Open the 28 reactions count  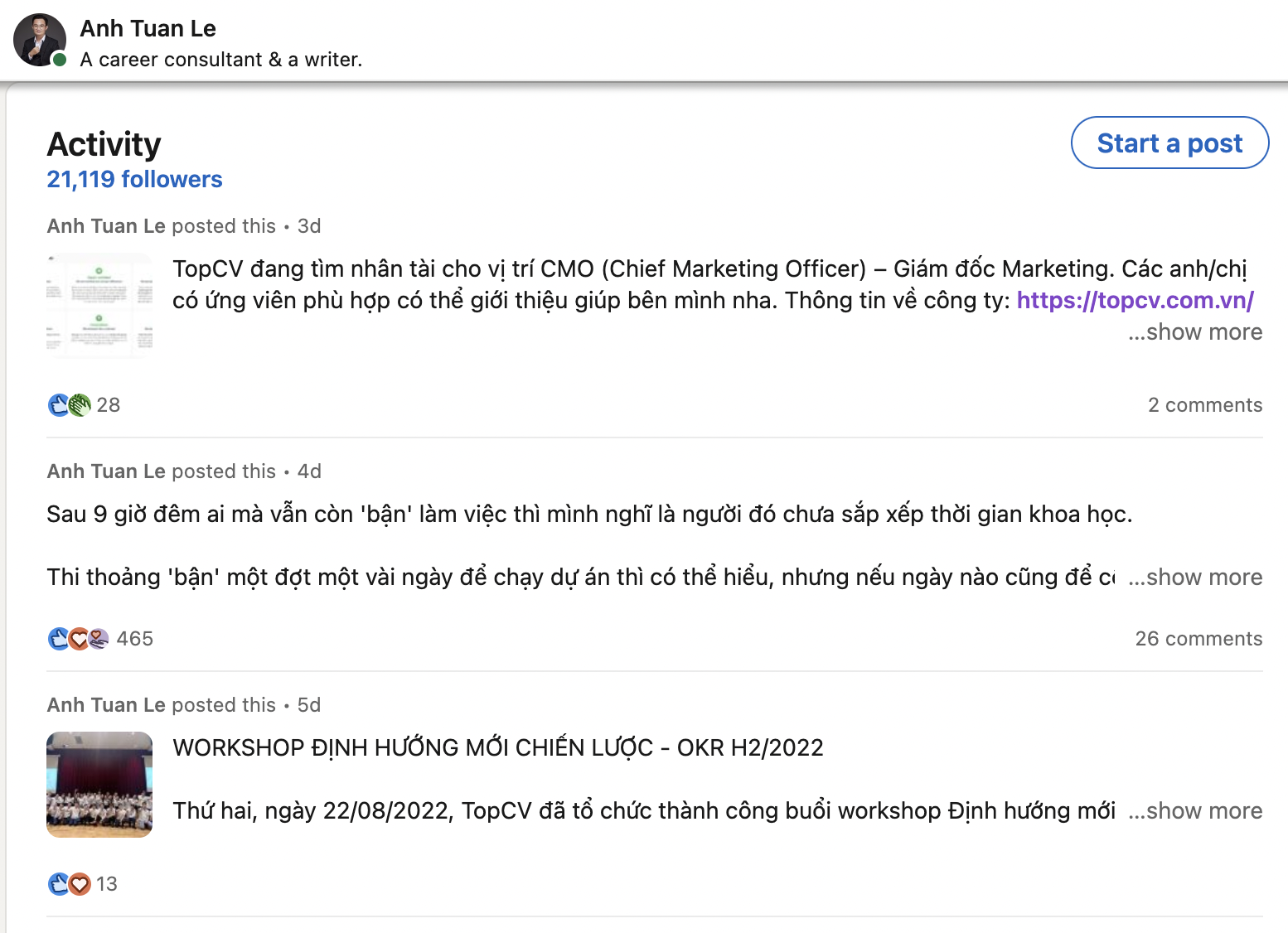coord(109,405)
